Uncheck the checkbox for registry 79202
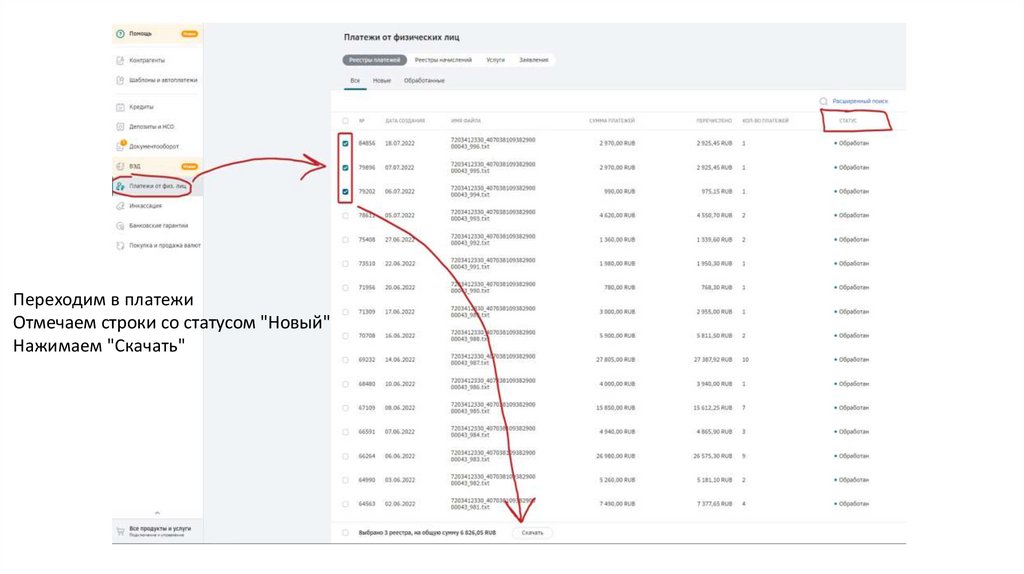Screen dimensions: 1024x574 click(345, 192)
